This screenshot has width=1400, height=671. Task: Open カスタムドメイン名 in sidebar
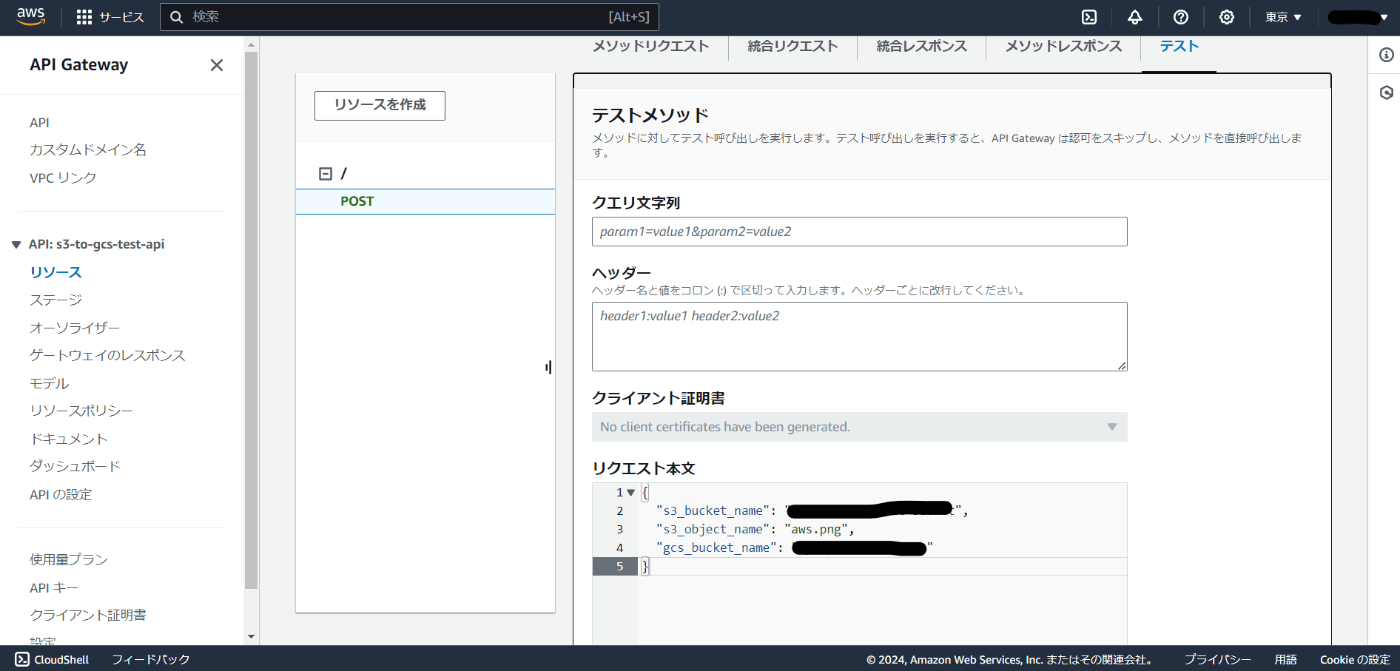(x=88, y=150)
